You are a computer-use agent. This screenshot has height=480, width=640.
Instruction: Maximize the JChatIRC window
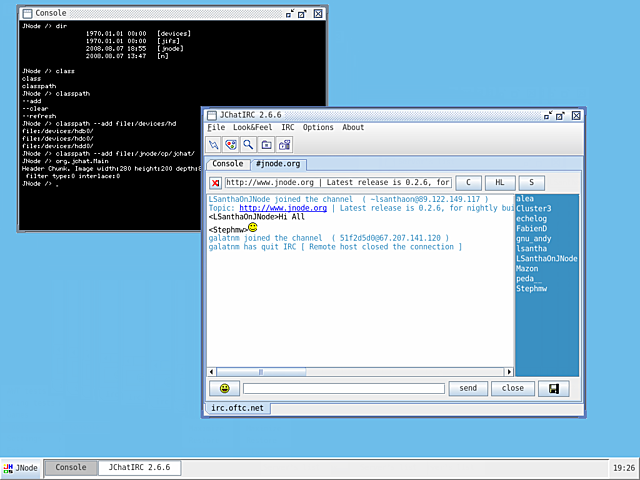tap(560, 116)
